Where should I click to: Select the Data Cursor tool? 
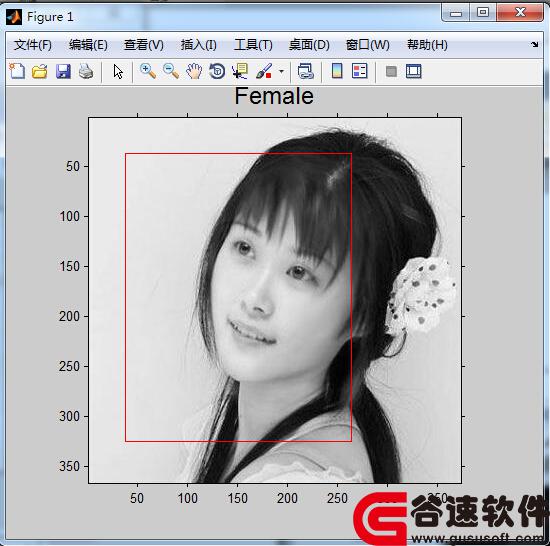point(240,71)
